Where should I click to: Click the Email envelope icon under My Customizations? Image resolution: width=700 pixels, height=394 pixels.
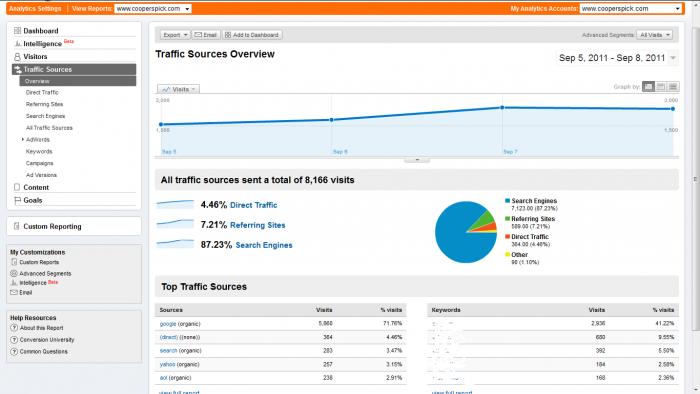[14, 293]
